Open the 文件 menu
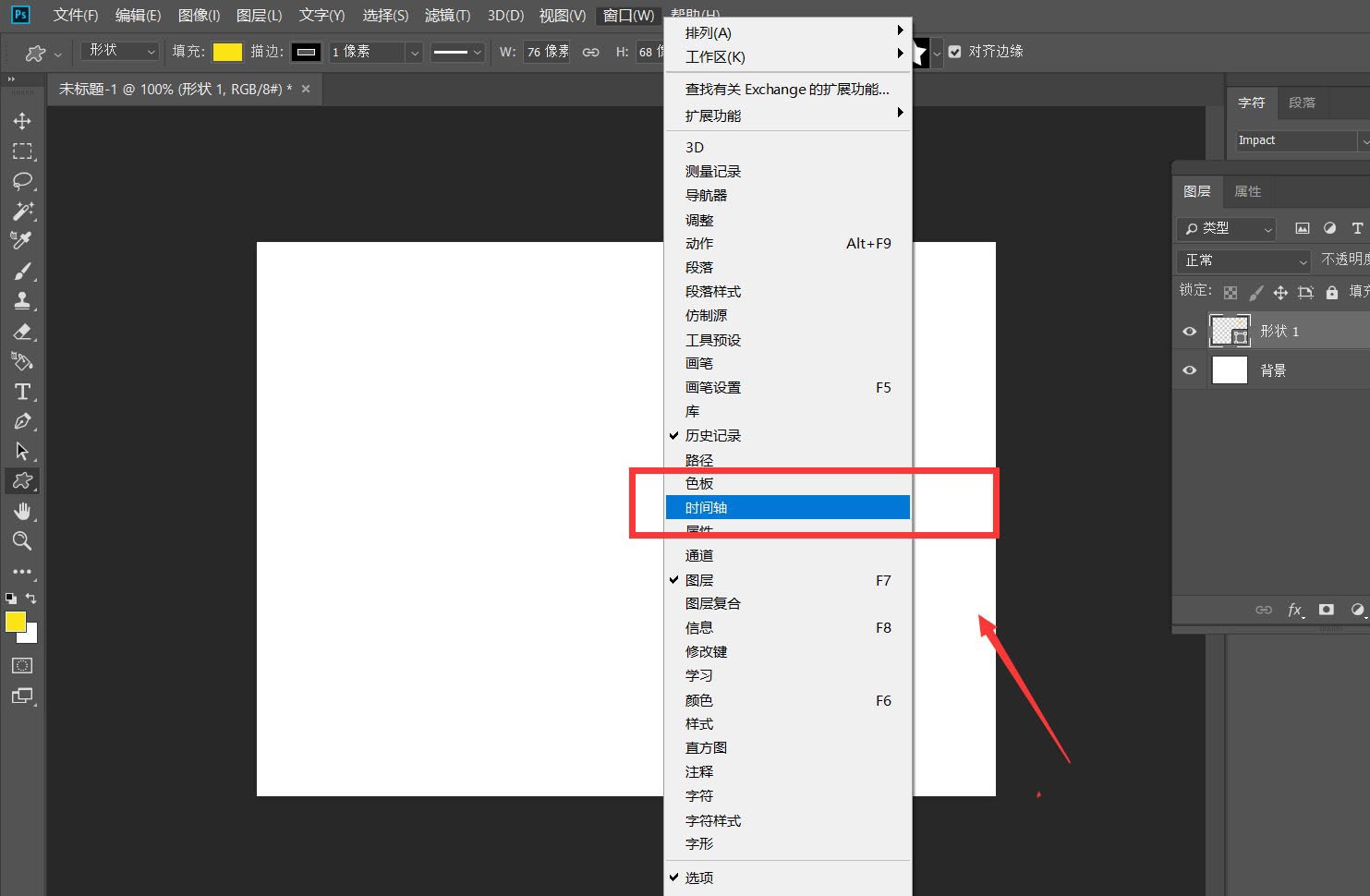Screen dimensions: 1370x896 (76, 16)
